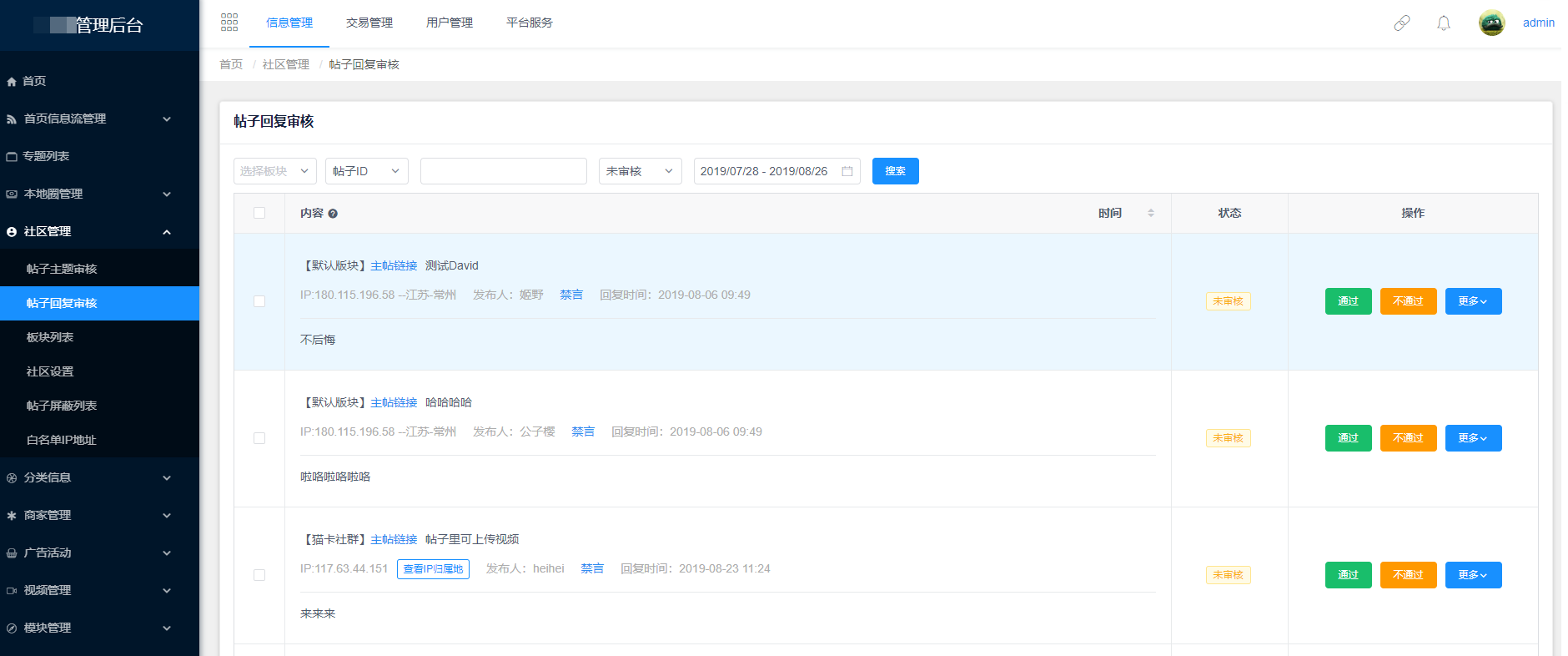Open the 未审核 status filter dropdown
Image resolution: width=1568 pixels, height=656 pixels.
(x=641, y=171)
